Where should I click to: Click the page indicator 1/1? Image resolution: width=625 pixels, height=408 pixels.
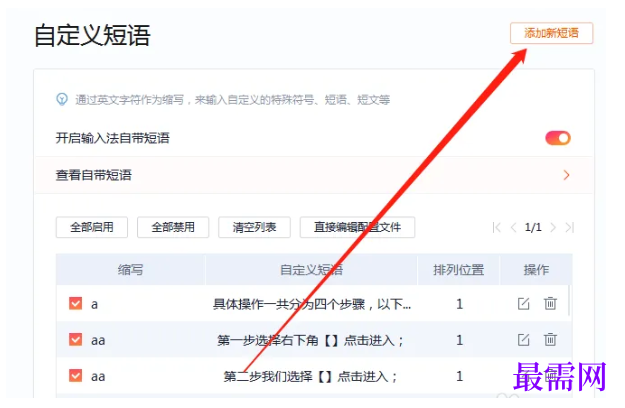click(x=533, y=228)
